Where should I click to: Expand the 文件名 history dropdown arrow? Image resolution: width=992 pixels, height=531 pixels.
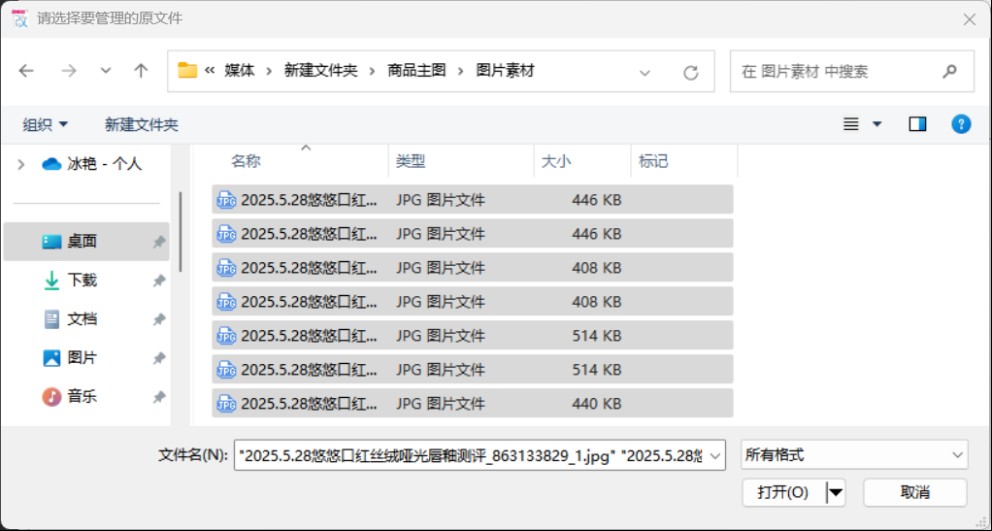click(x=716, y=456)
